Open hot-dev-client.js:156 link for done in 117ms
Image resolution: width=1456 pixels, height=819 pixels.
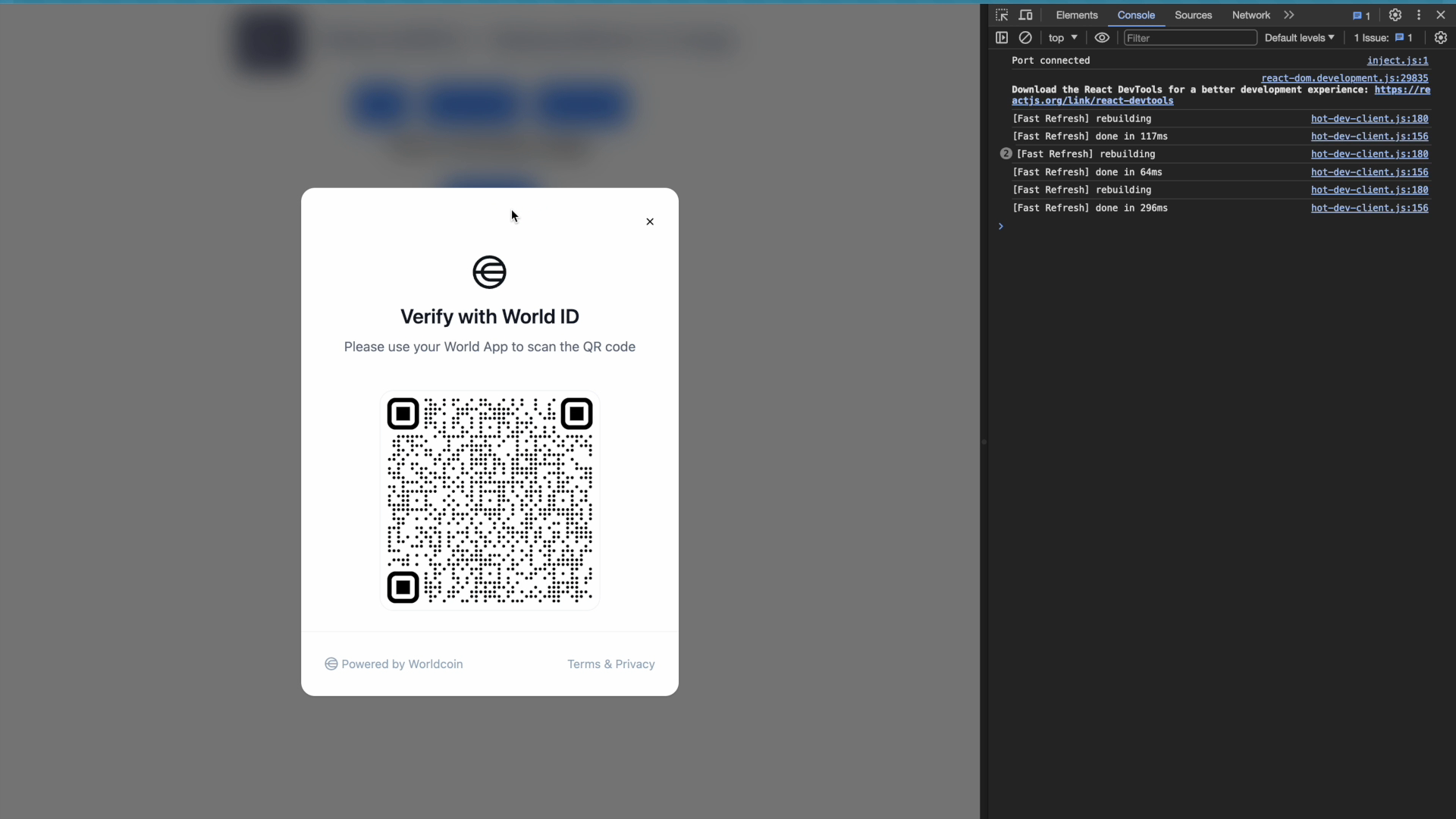[1370, 136]
